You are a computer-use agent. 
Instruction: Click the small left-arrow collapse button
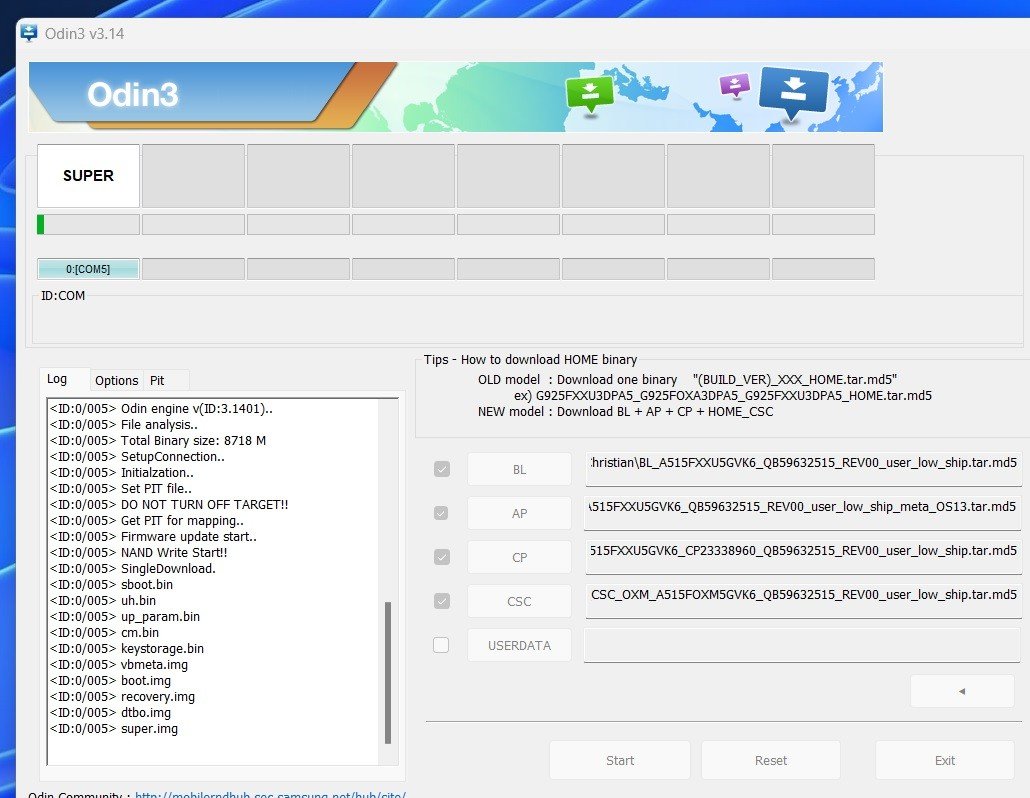[961, 690]
